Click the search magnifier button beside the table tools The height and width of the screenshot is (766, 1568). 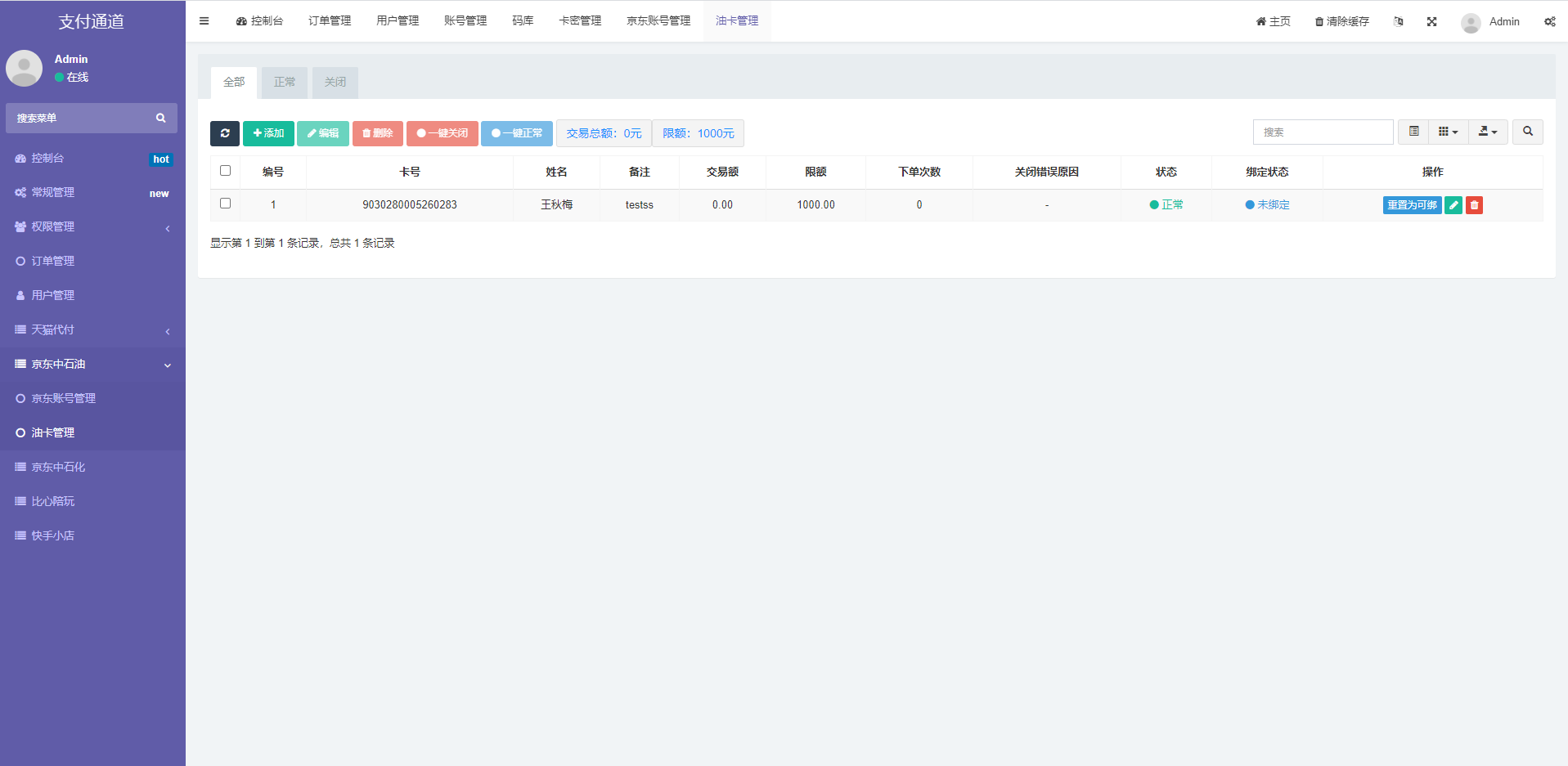1527,132
